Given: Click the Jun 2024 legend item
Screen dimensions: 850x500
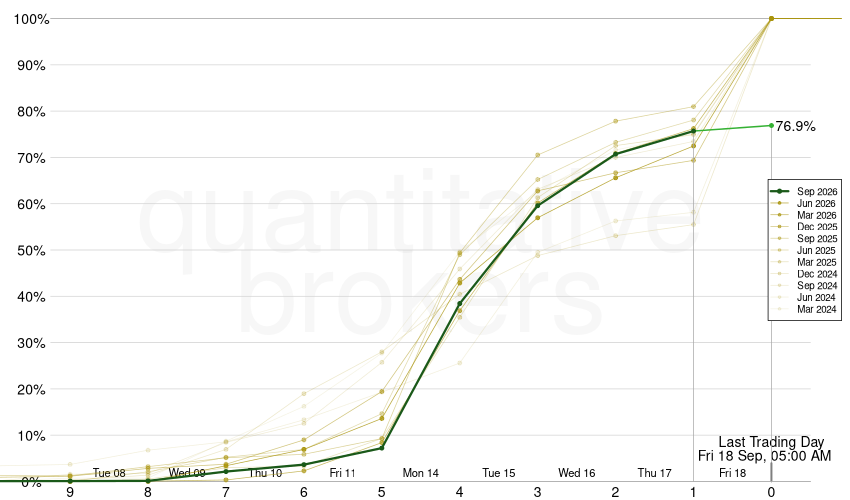Looking at the screenshot, I should [x=804, y=297].
